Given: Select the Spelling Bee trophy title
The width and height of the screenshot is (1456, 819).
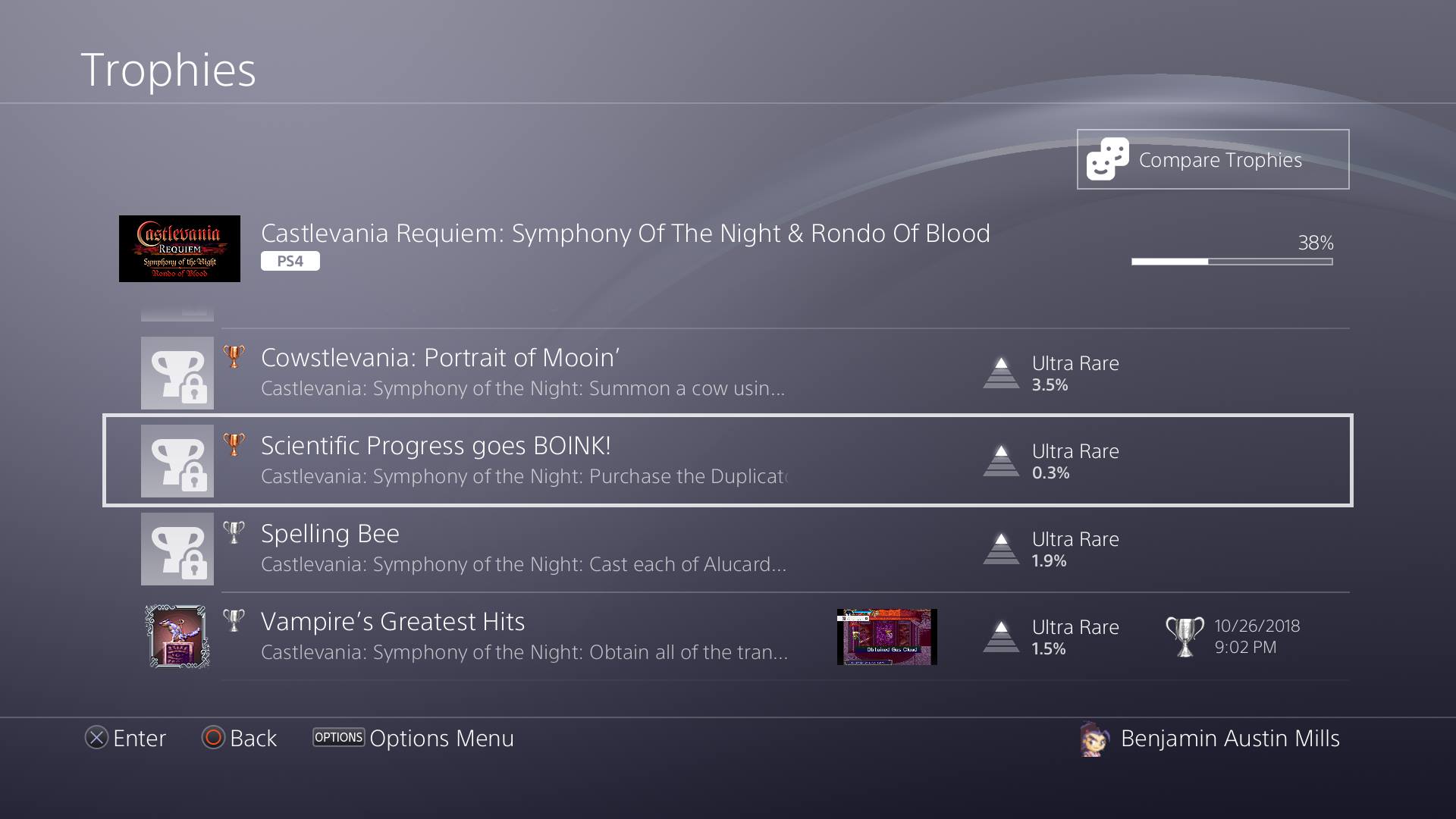Looking at the screenshot, I should coord(330,534).
